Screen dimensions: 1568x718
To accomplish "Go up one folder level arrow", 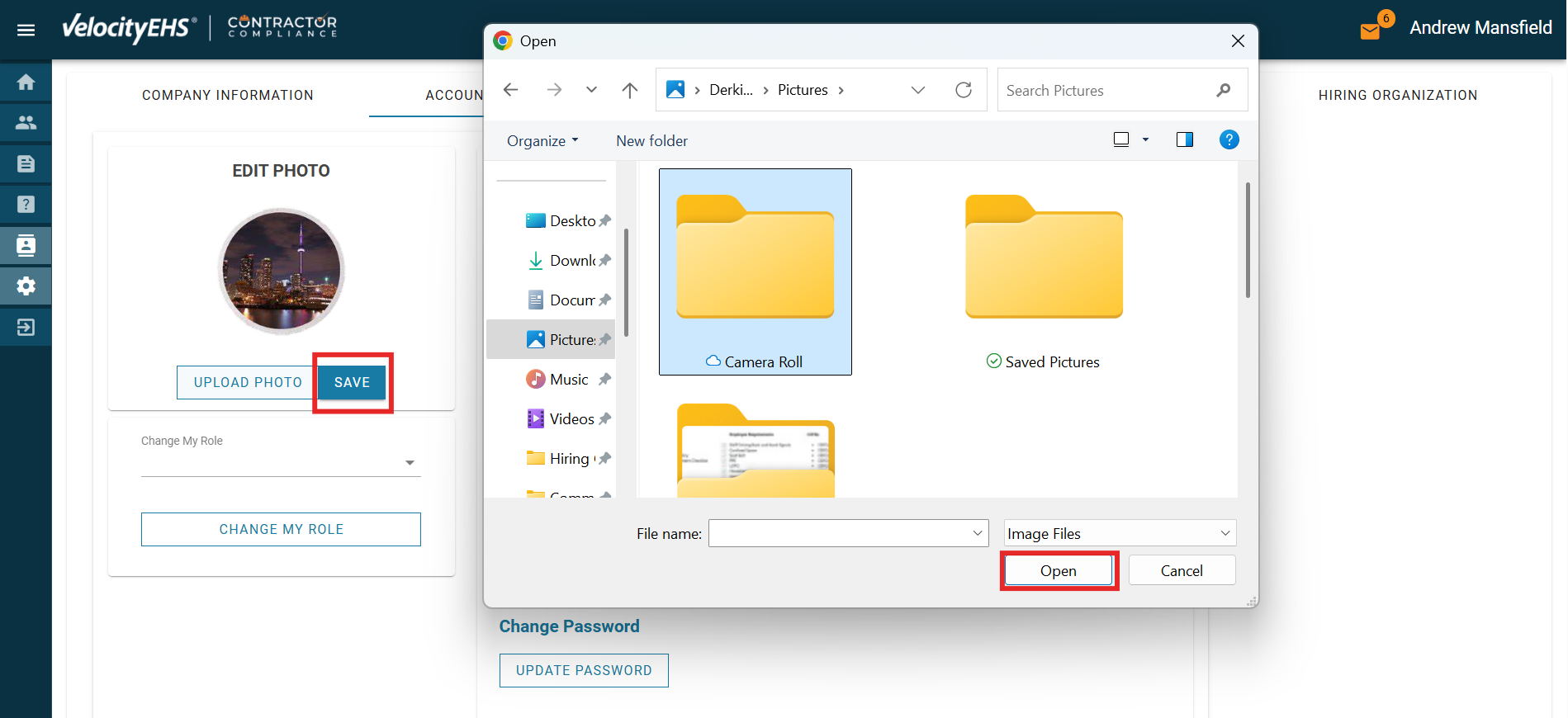I will [x=629, y=90].
